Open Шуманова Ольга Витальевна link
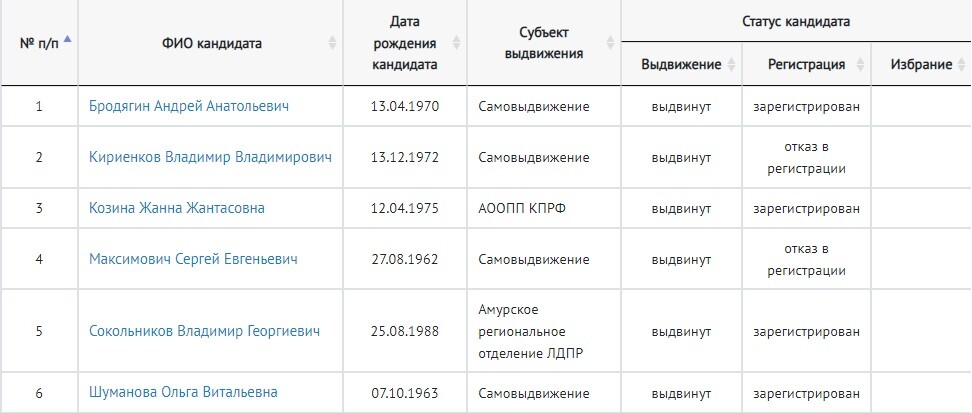This screenshot has height=413, width=972. pyautogui.click(x=183, y=393)
